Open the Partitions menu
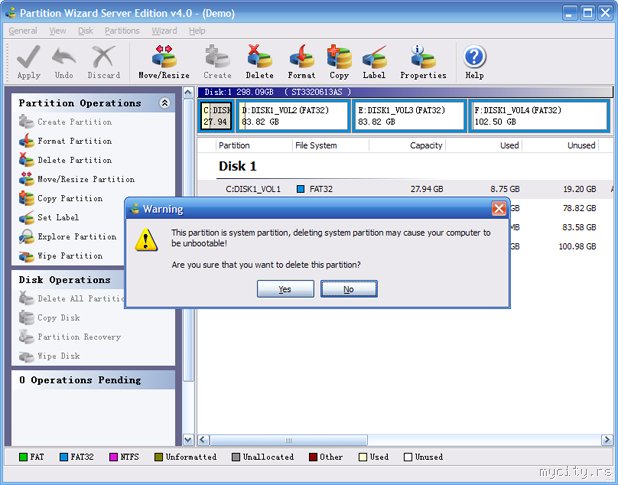The height and width of the screenshot is (485, 618). pyautogui.click(x=122, y=31)
